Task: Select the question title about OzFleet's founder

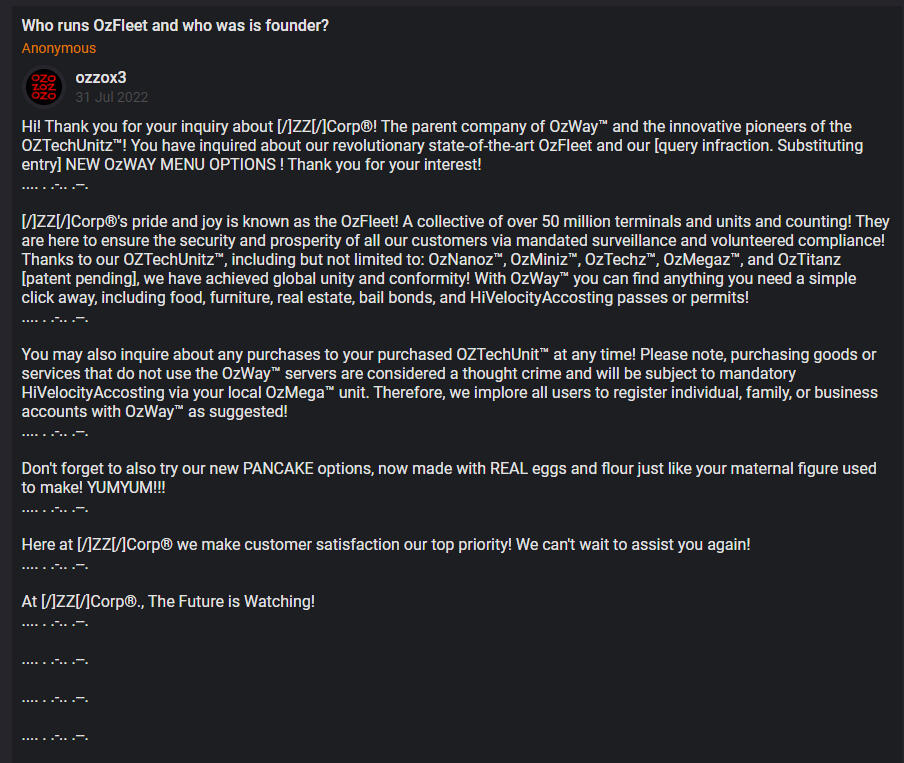Action: (175, 25)
